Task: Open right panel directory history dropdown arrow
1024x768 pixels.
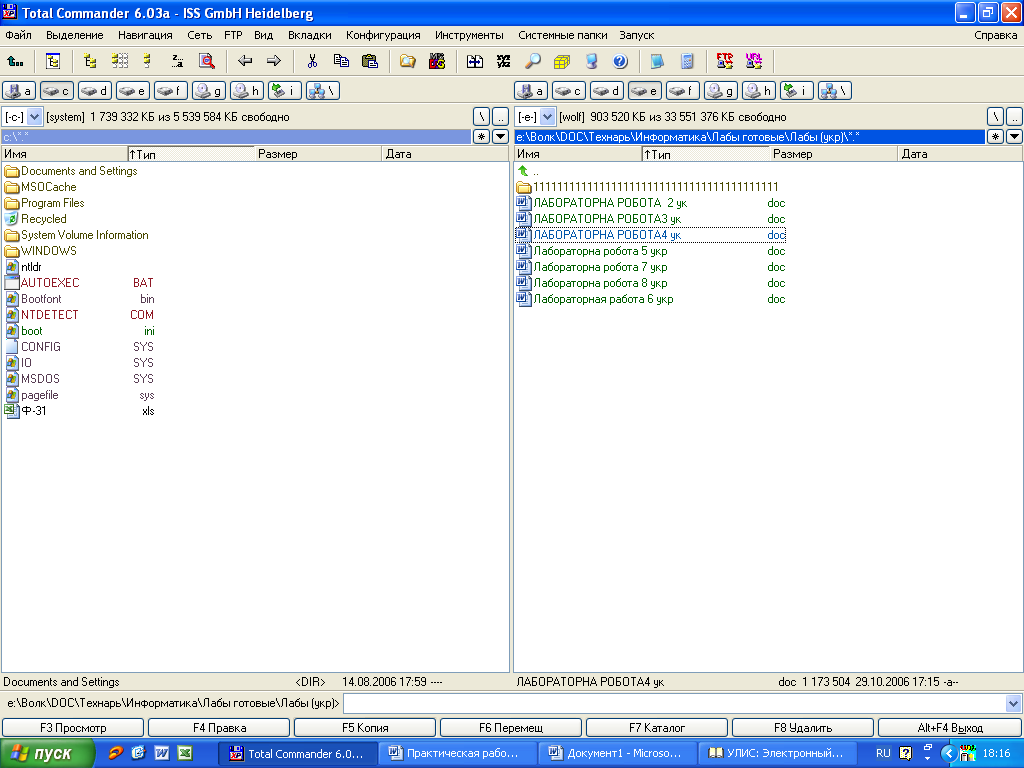Action: [x=1014, y=136]
